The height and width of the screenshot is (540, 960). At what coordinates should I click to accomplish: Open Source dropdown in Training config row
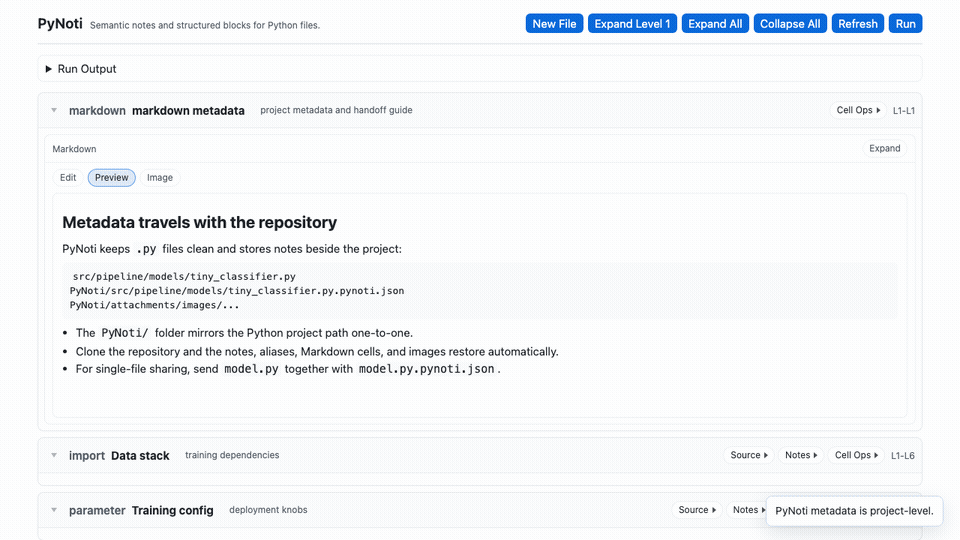pyautogui.click(x=697, y=510)
